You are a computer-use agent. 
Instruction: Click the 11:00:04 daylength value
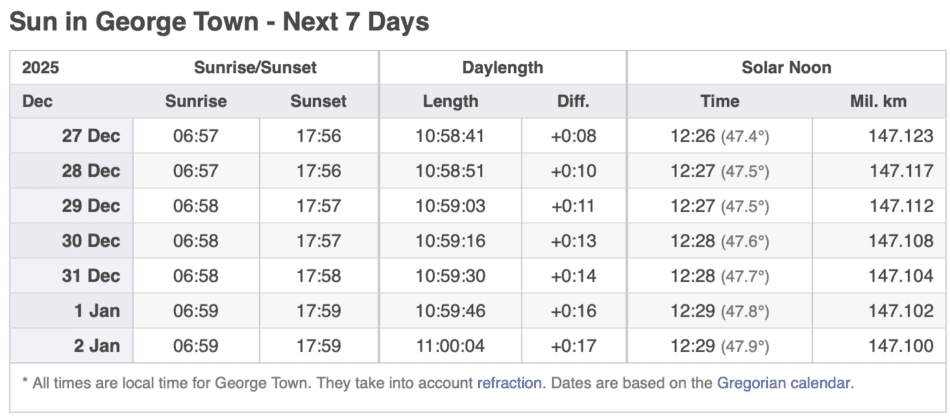(450, 346)
